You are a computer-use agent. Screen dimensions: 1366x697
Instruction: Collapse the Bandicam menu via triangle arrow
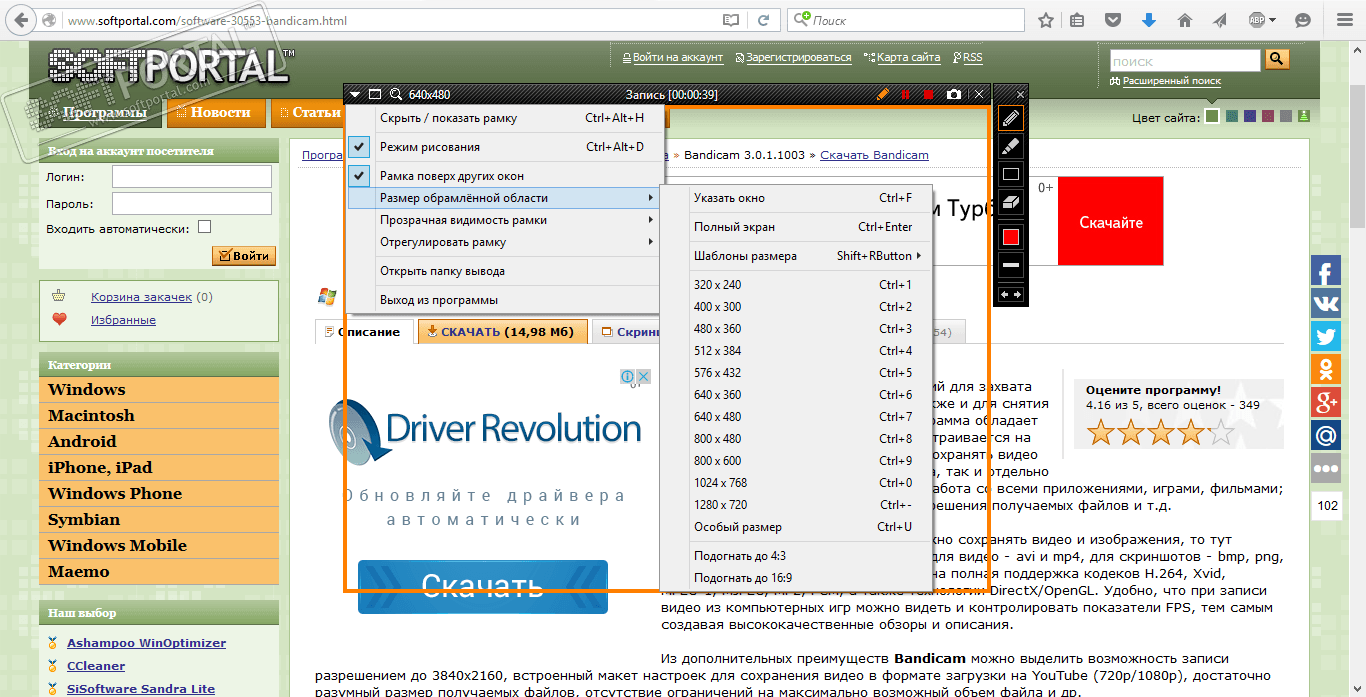tap(355, 95)
